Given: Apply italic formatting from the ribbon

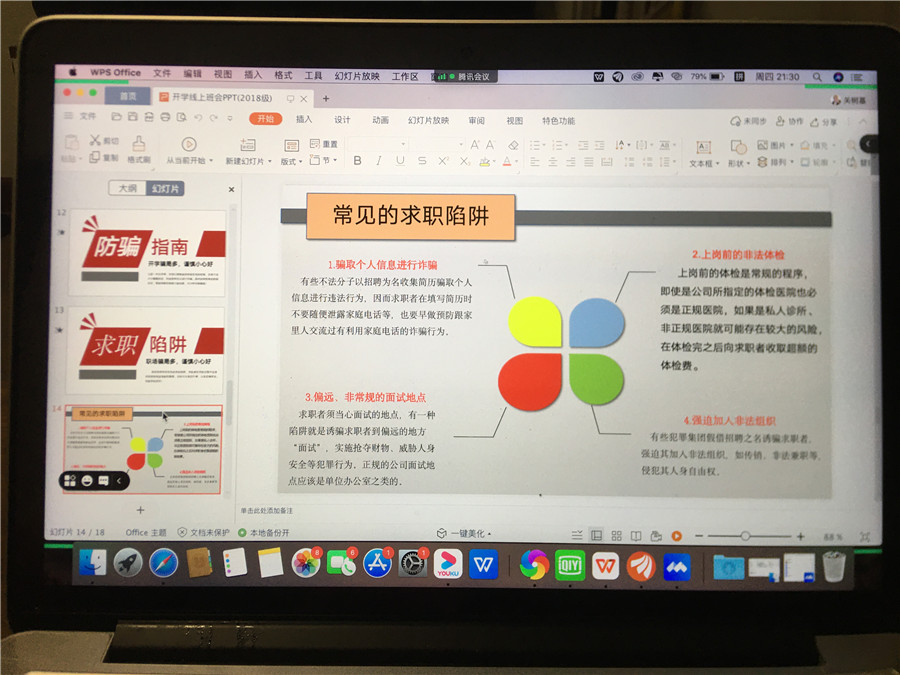Looking at the screenshot, I should point(377,161).
